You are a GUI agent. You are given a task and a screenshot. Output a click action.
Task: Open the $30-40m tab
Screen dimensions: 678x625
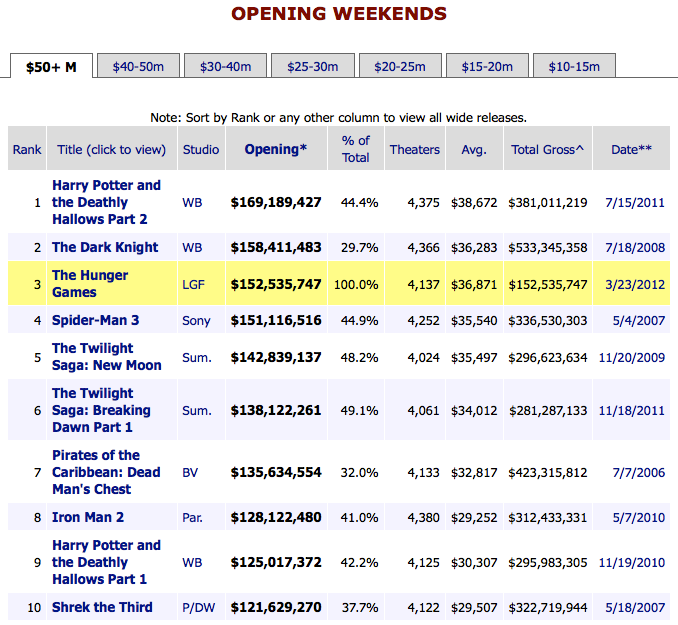coord(227,67)
